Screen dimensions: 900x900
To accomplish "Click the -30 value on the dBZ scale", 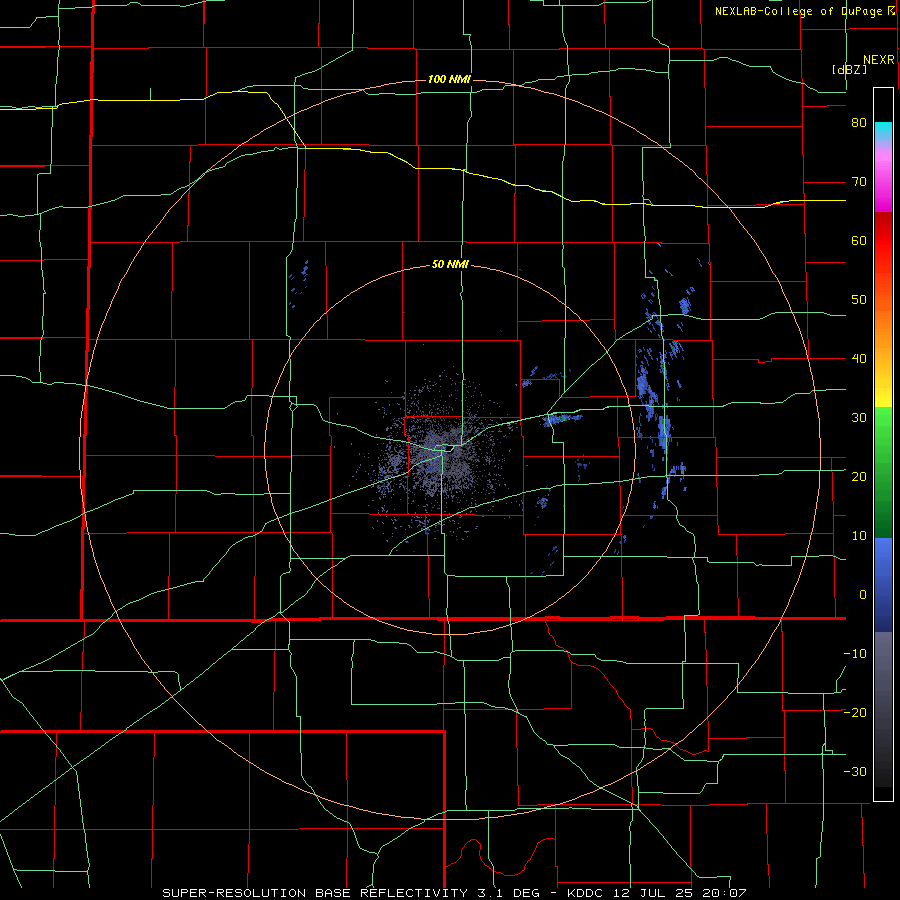I will pyautogui.click(x=855, y=771).
